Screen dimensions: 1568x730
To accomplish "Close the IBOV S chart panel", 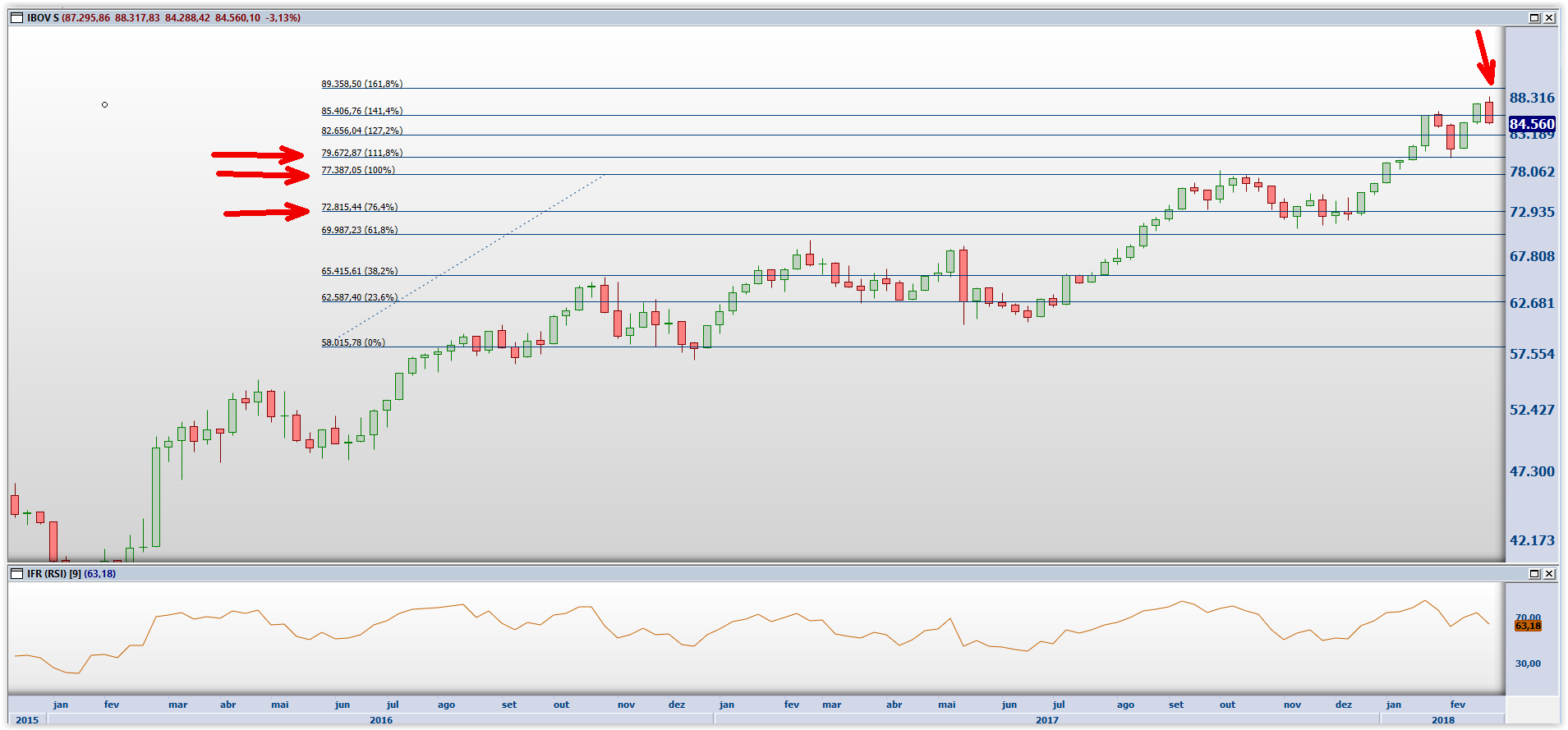I will tap(1549, 17).
